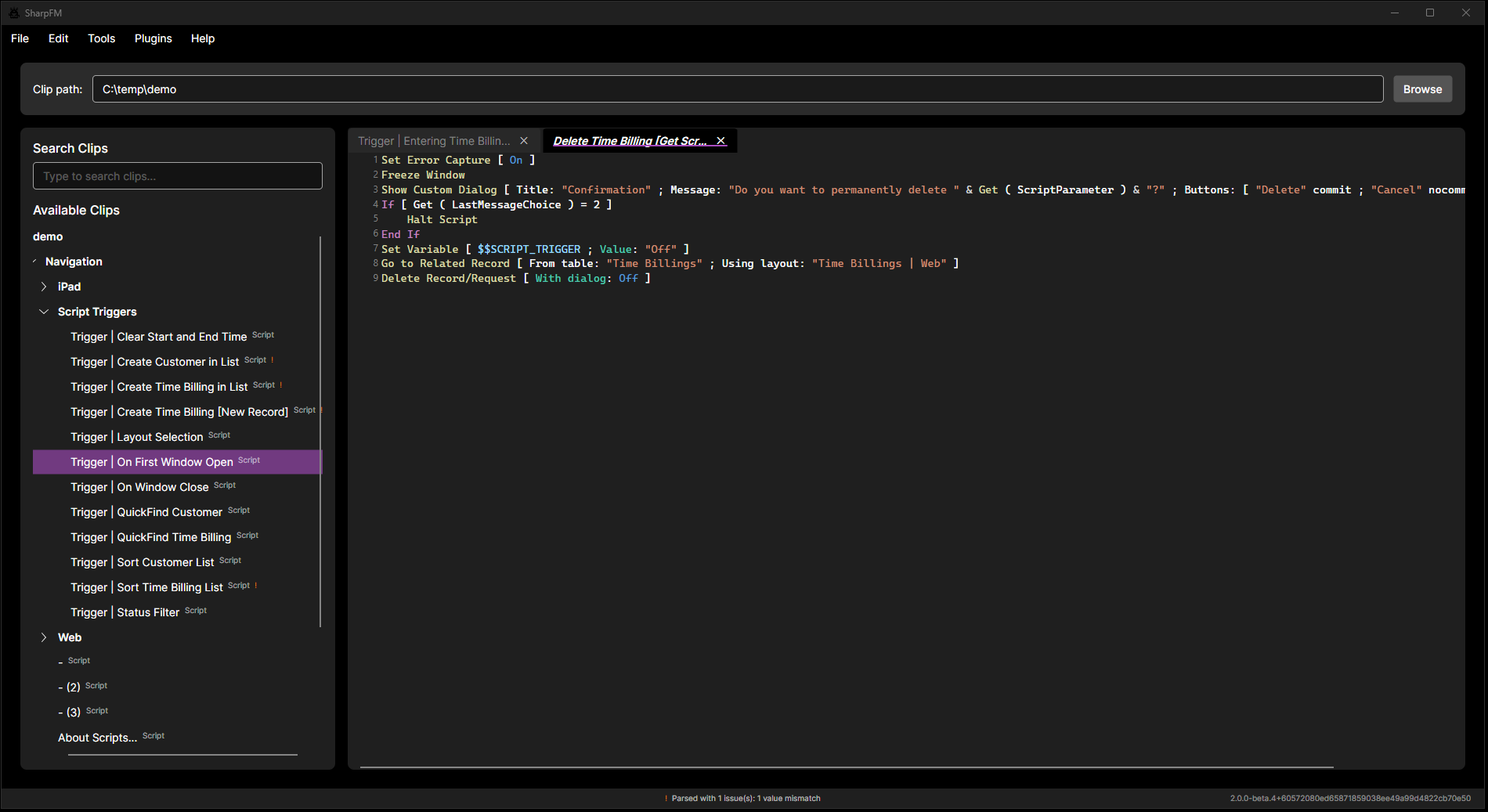The height and width of the screenshot is (812, 1488).
Task: Select Trigger | Status Filter script
Action: (x=177, y=612)
